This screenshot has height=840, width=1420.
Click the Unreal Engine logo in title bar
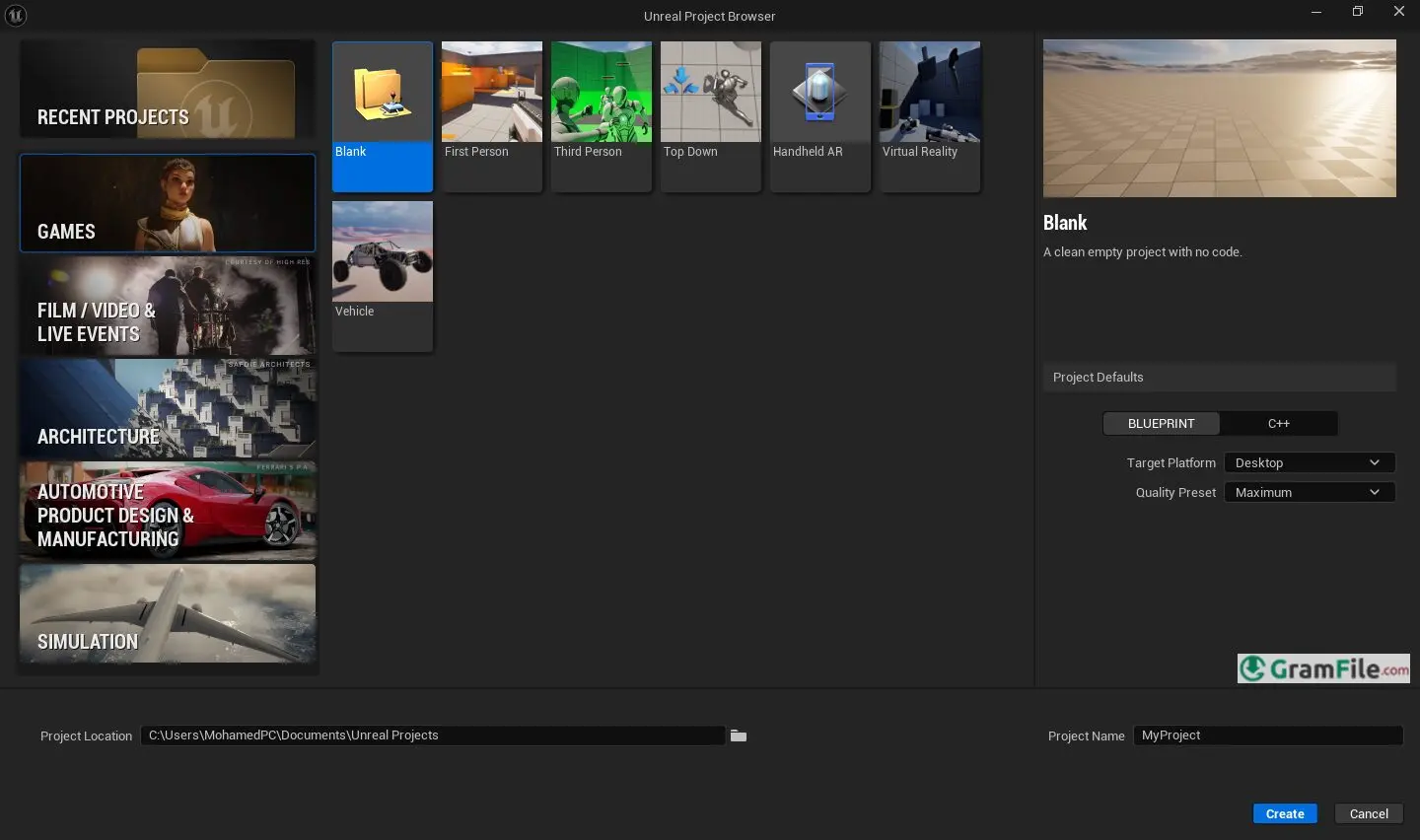coord(16,15)
